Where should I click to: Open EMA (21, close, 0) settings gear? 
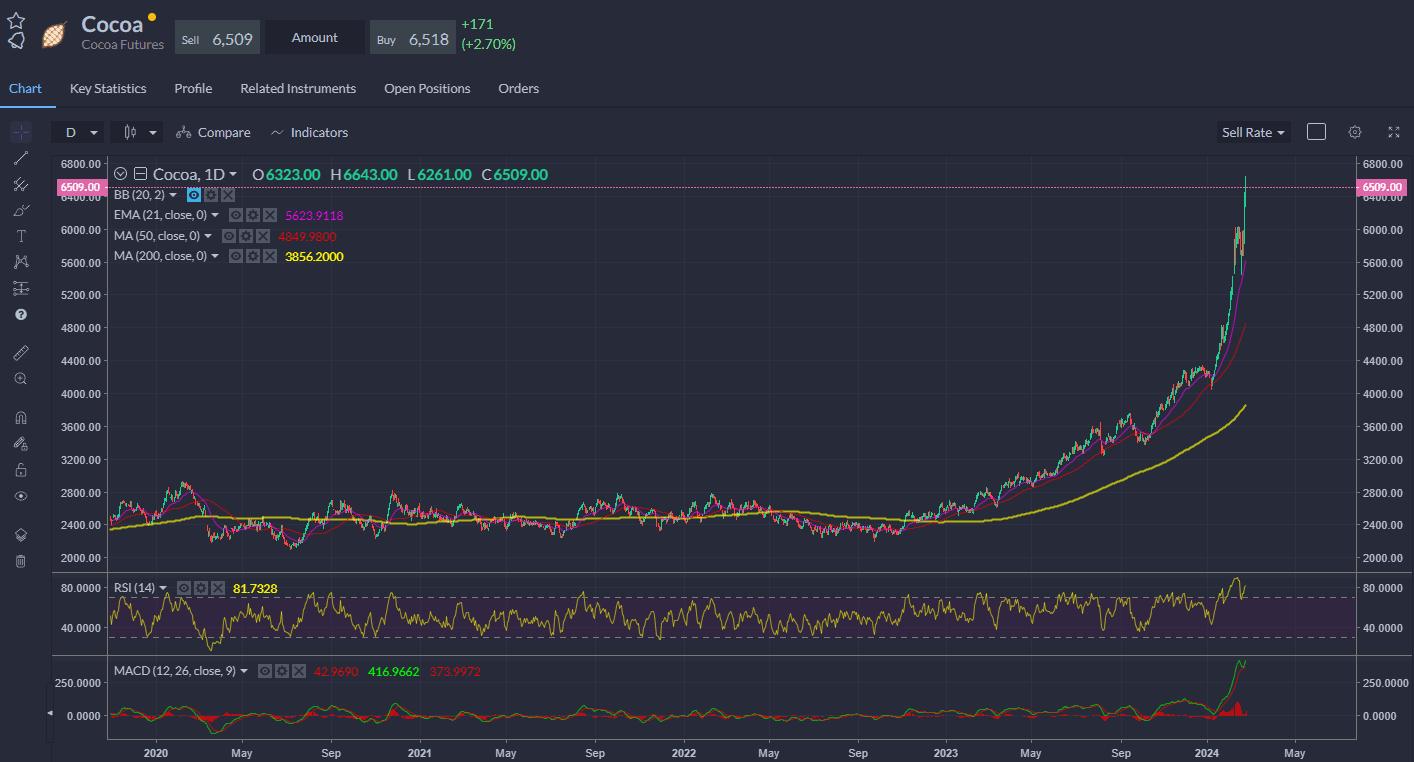(x=252, y=215)
